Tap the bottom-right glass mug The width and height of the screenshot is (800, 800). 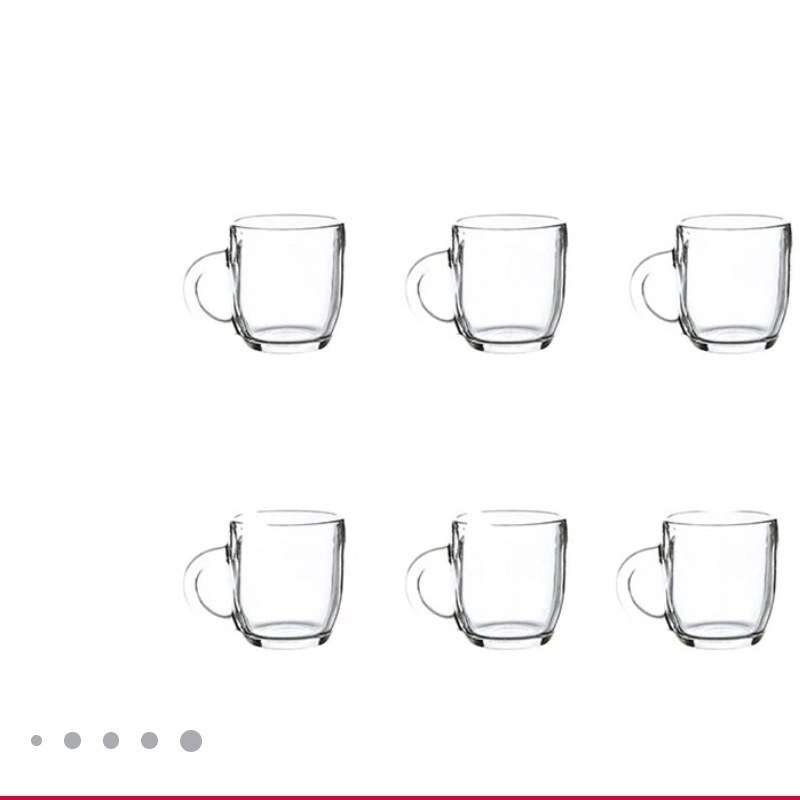coord(697,579)
